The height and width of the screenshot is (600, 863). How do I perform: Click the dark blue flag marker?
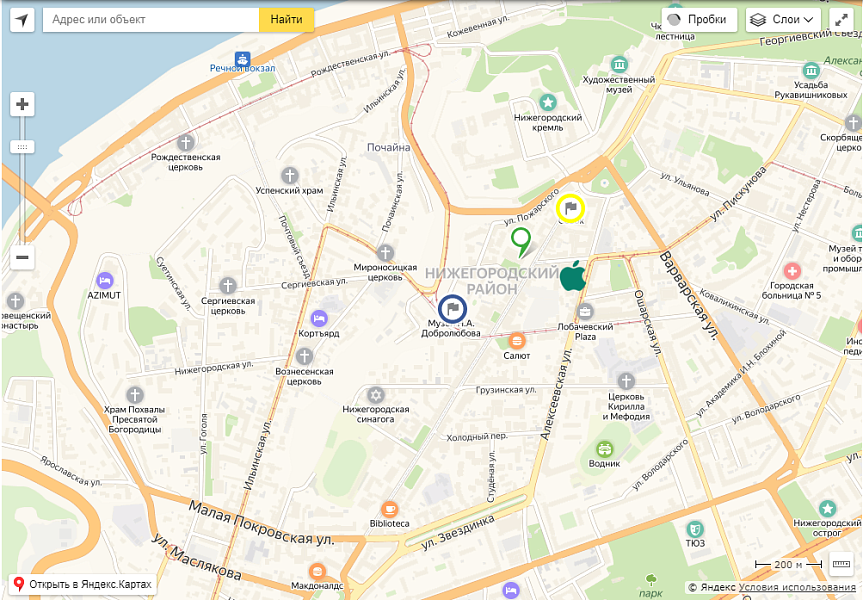(452, 309)
